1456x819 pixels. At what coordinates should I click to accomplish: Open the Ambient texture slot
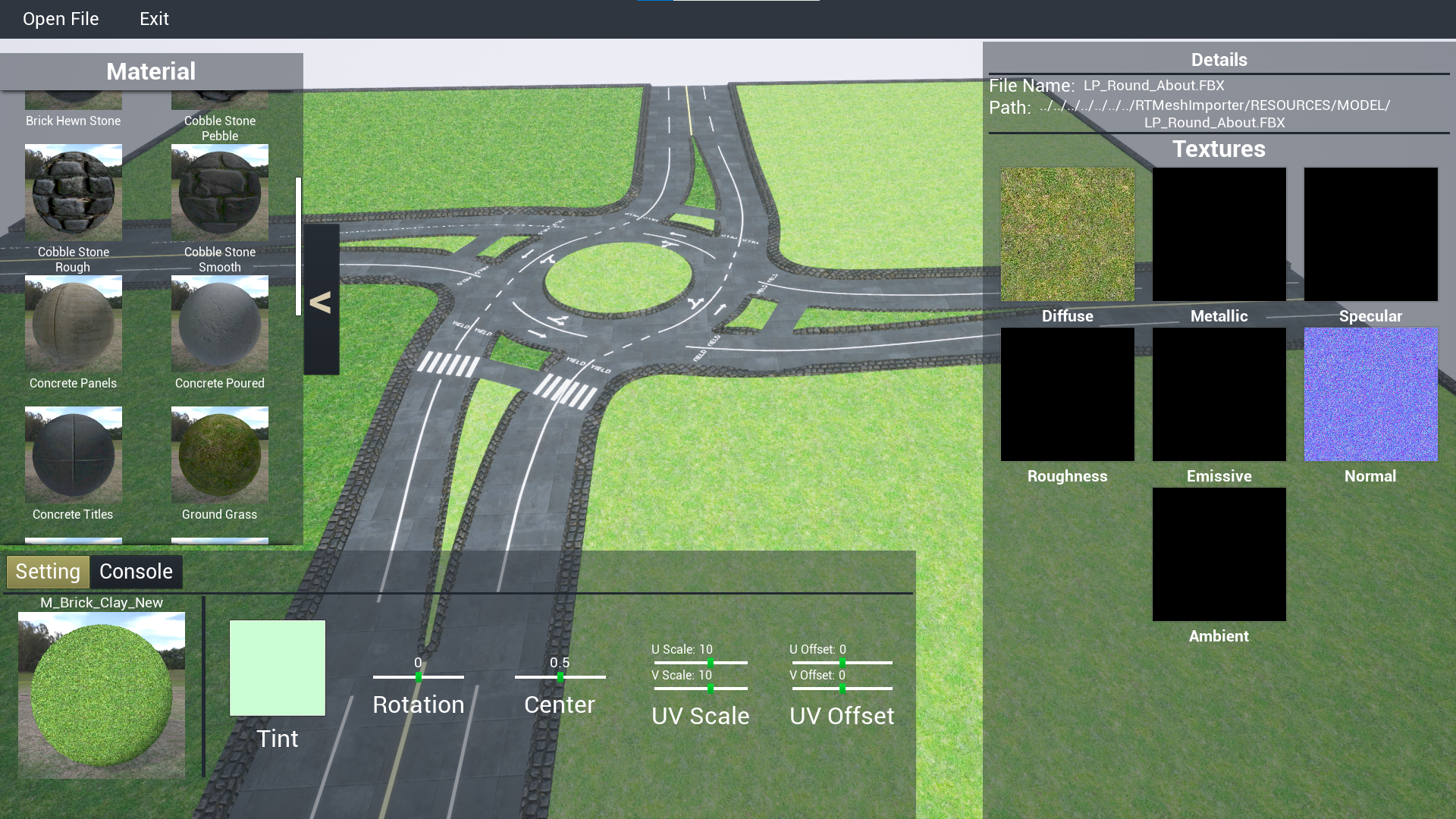[1219, 554]
